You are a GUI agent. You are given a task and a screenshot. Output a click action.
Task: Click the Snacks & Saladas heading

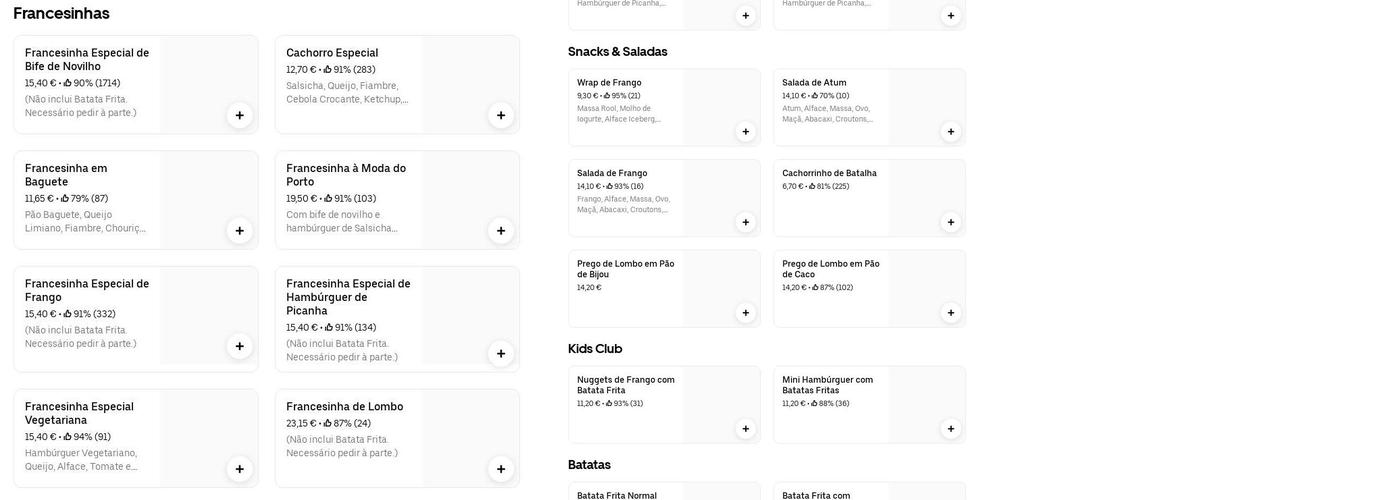(x=617, y=52)
